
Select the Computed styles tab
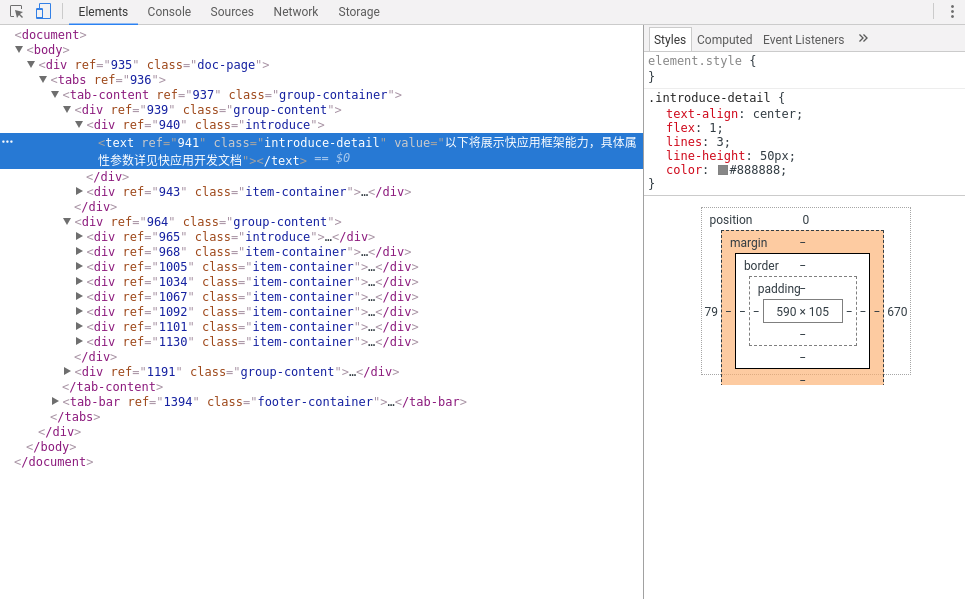pos(724,40)
